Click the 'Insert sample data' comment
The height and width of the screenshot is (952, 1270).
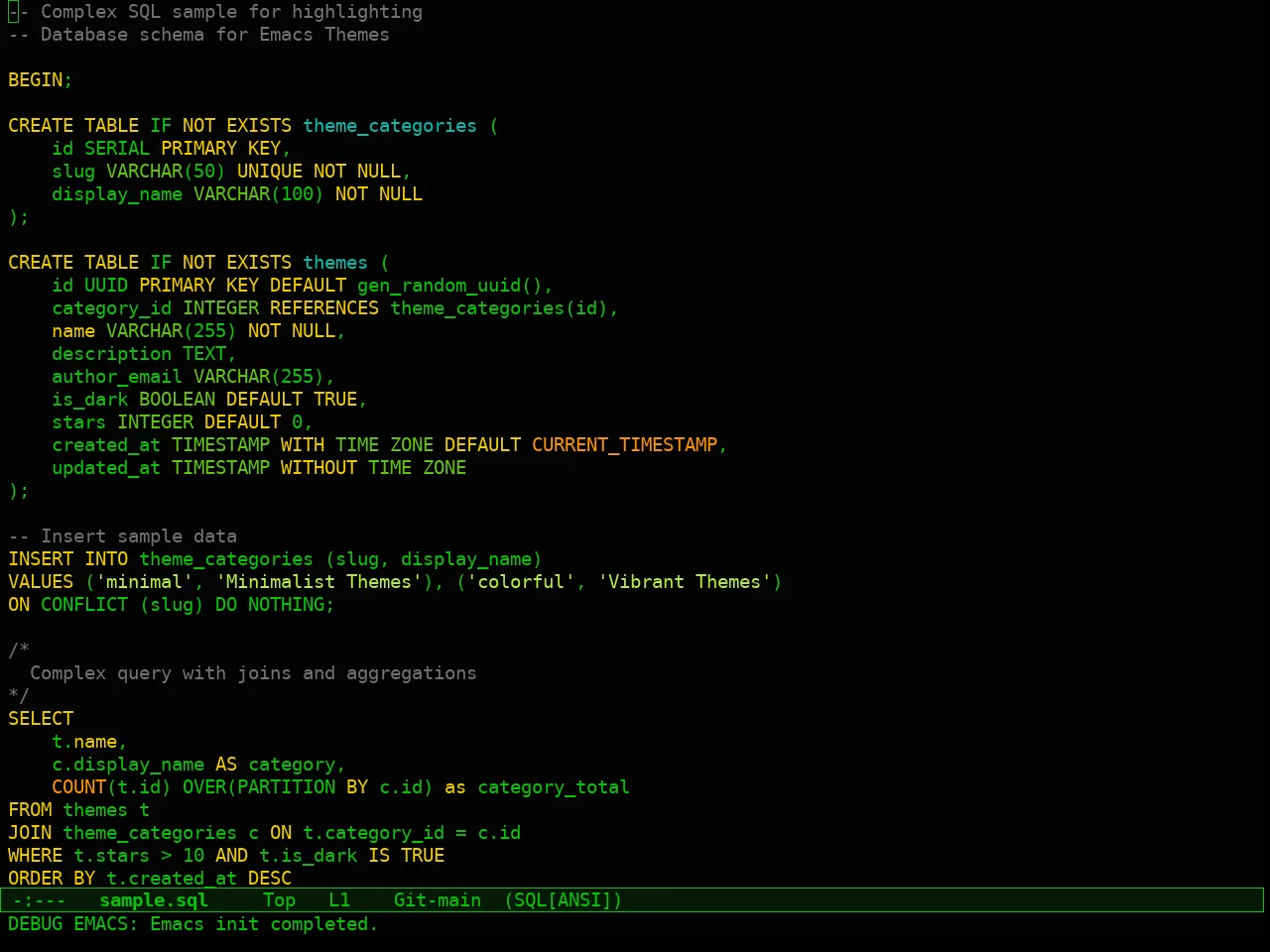(122, 536)
